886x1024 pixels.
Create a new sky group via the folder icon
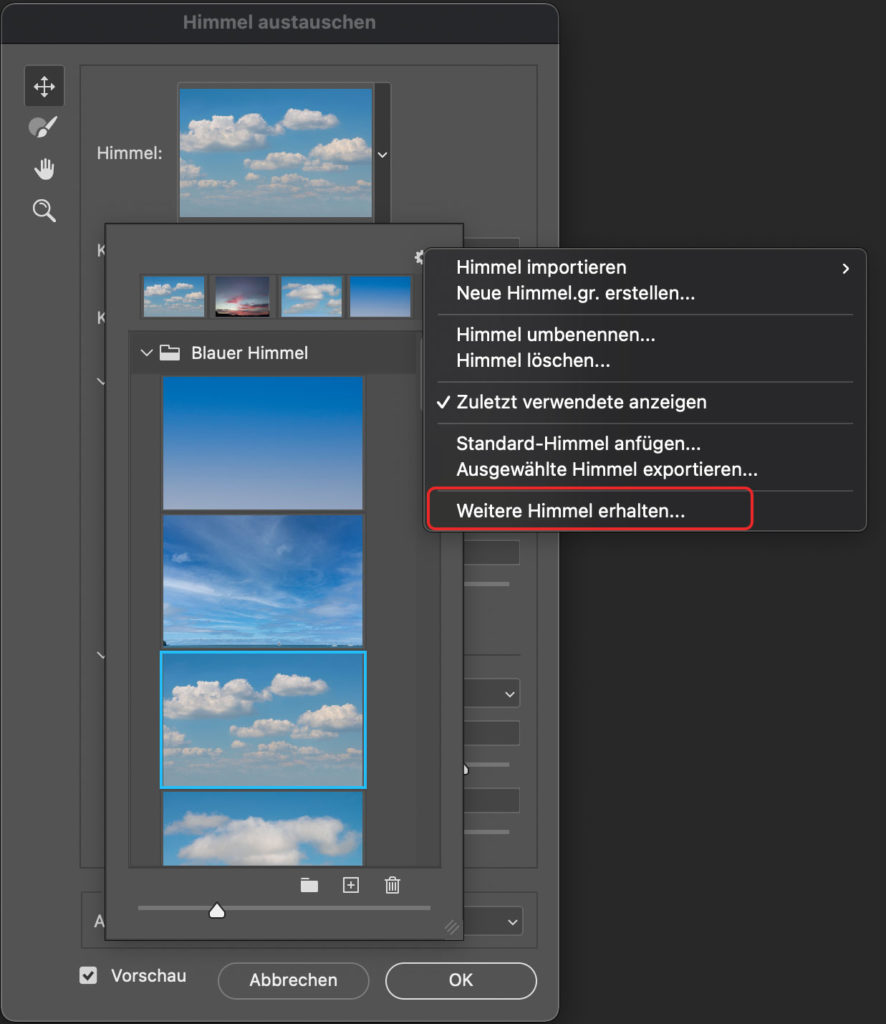point(309,885)
